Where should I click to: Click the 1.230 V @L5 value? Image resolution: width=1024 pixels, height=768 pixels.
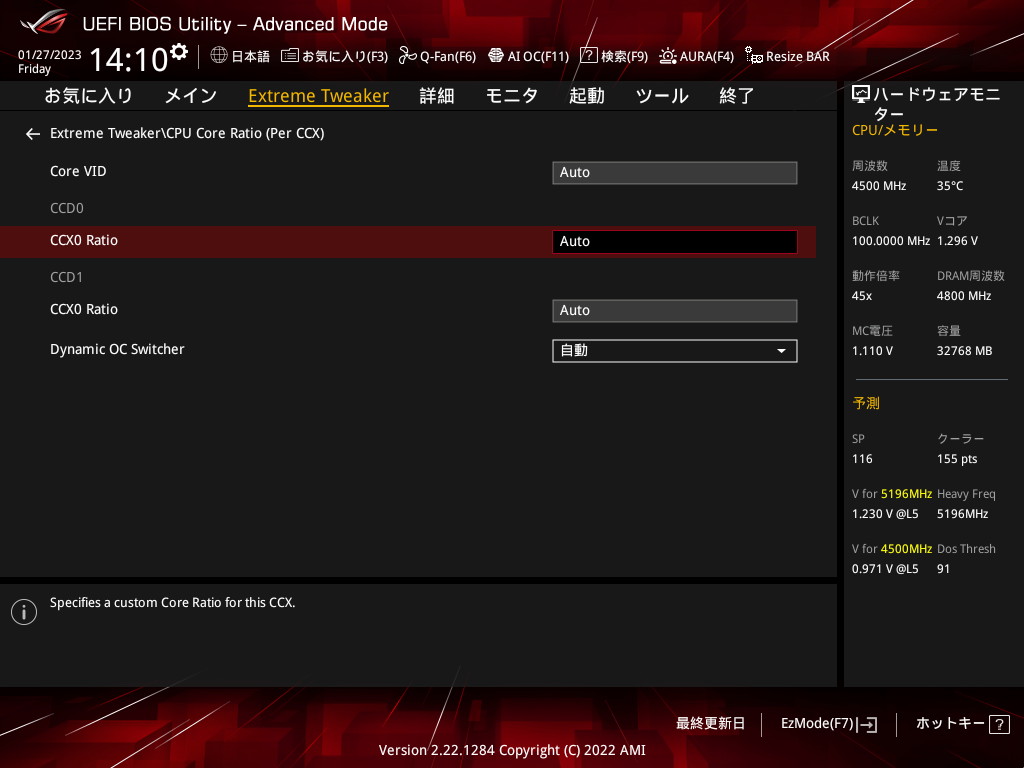click(x=885, y=514)
